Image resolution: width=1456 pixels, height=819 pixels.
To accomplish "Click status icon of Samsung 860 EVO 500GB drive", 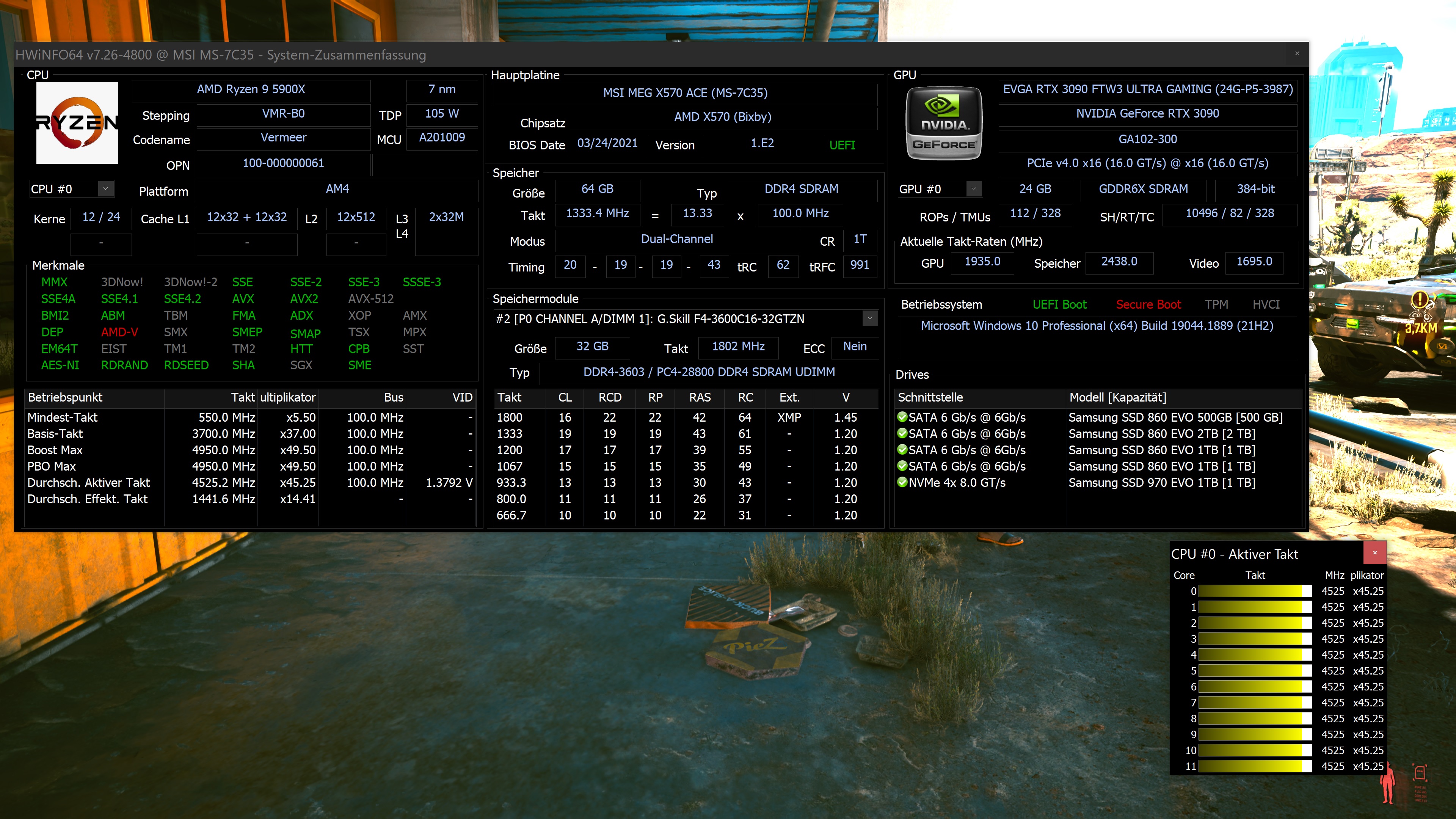I will coord(902,417).
